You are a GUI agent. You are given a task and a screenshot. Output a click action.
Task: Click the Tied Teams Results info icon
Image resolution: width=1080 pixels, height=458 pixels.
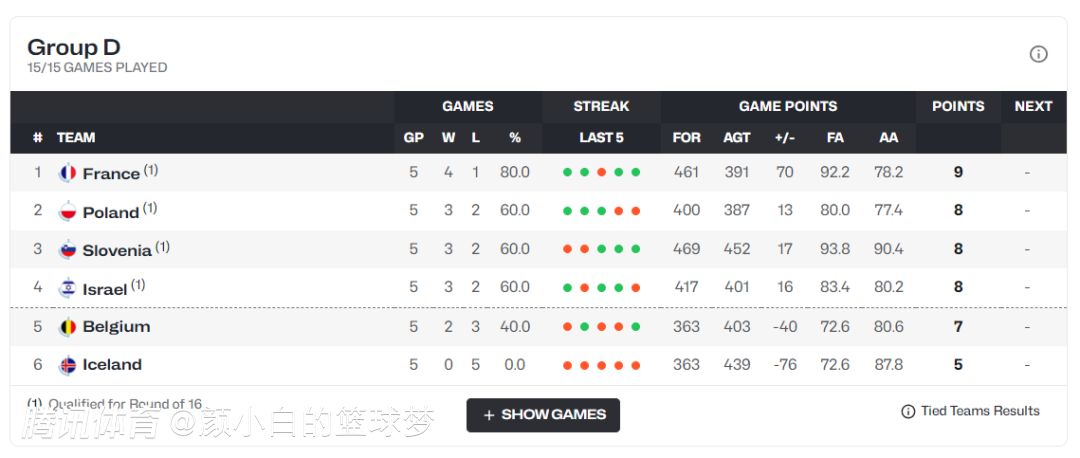[x=908, y=411]
